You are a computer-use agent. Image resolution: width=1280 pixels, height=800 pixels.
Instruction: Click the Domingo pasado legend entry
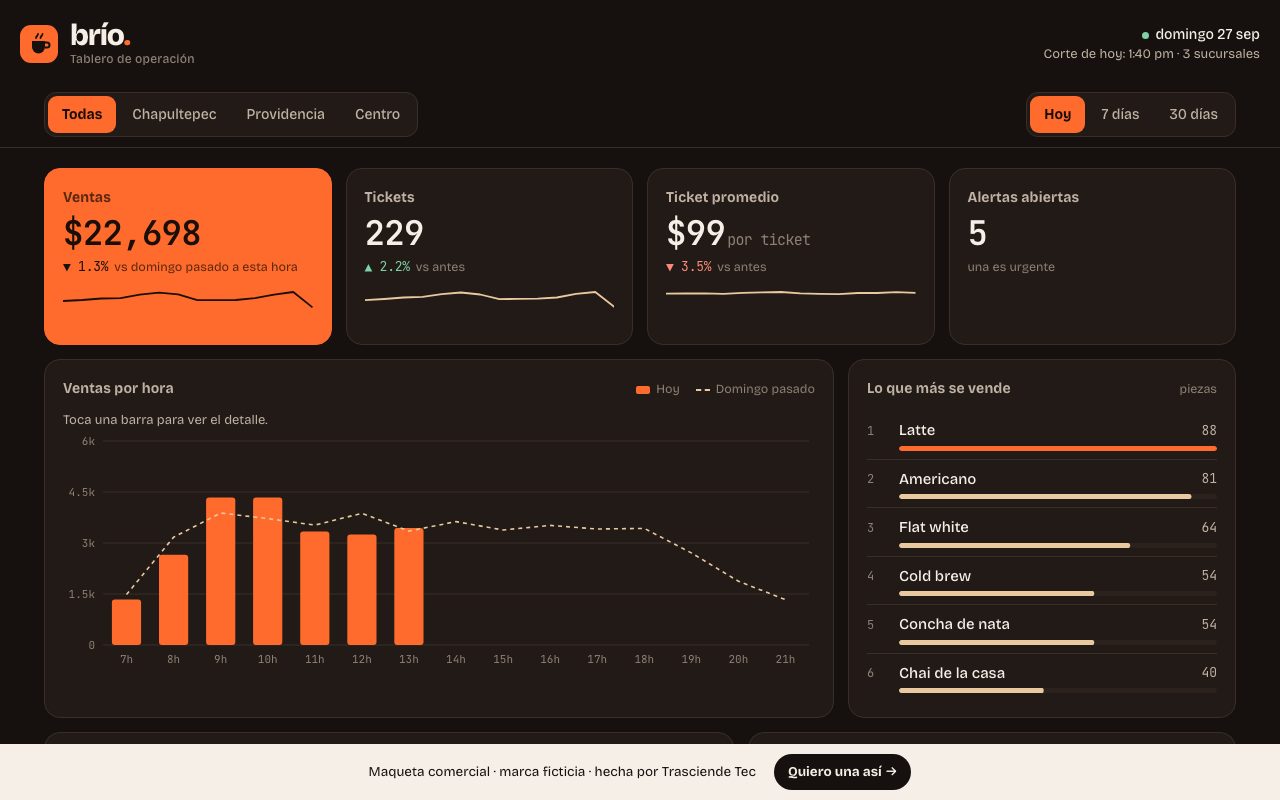755,389
